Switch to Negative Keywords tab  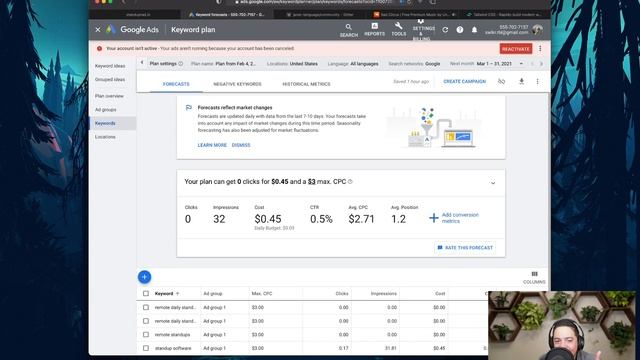(237, 84)
